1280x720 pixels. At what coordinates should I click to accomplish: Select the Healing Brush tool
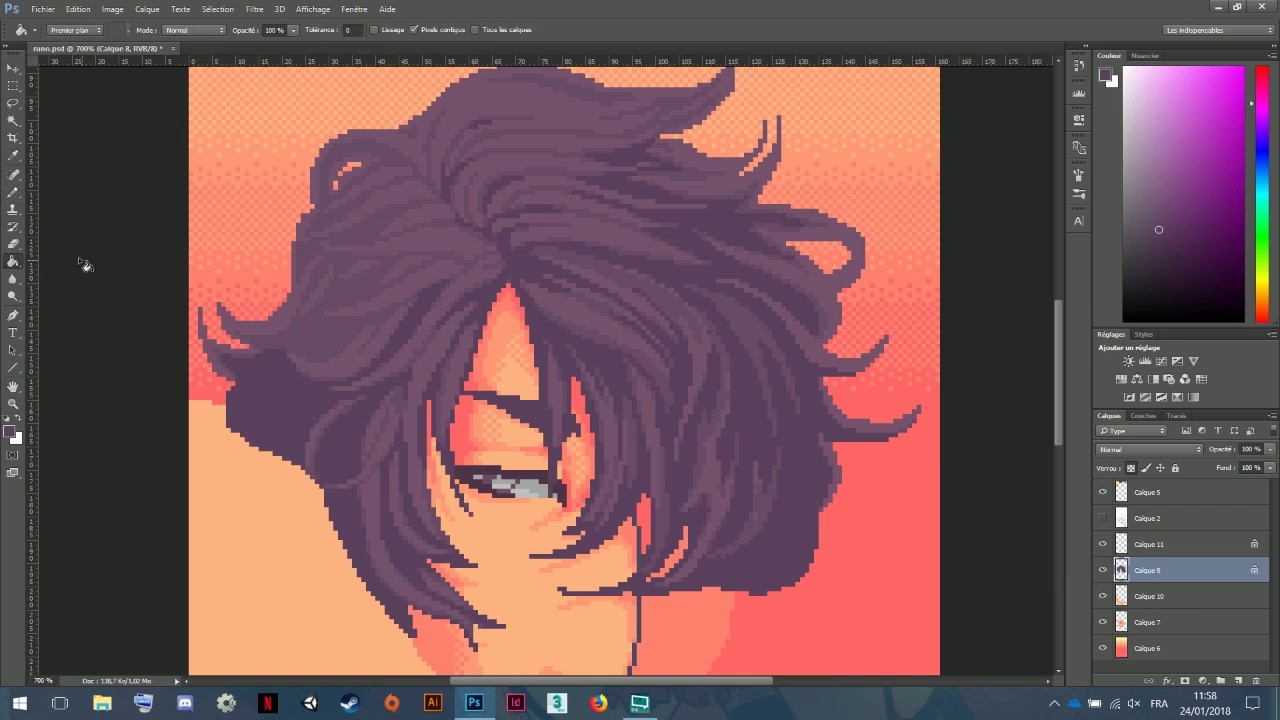click(x=13, y=174)
